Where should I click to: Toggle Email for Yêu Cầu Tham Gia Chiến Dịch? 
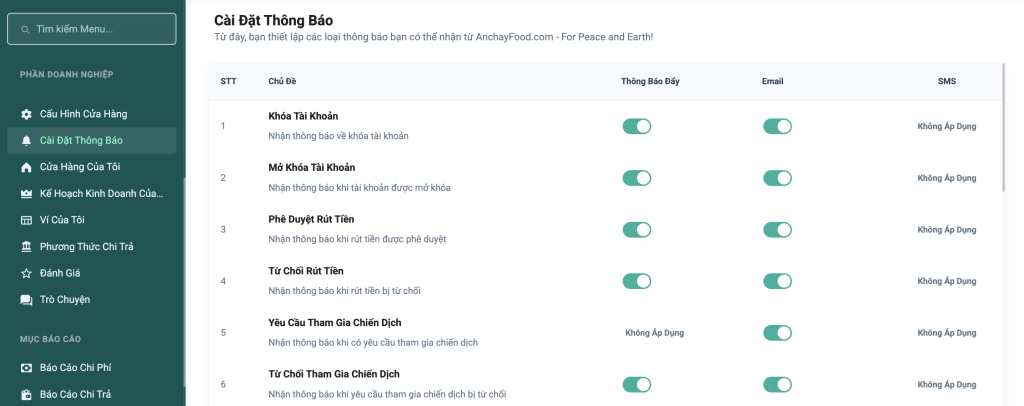(x=777, y=333)
